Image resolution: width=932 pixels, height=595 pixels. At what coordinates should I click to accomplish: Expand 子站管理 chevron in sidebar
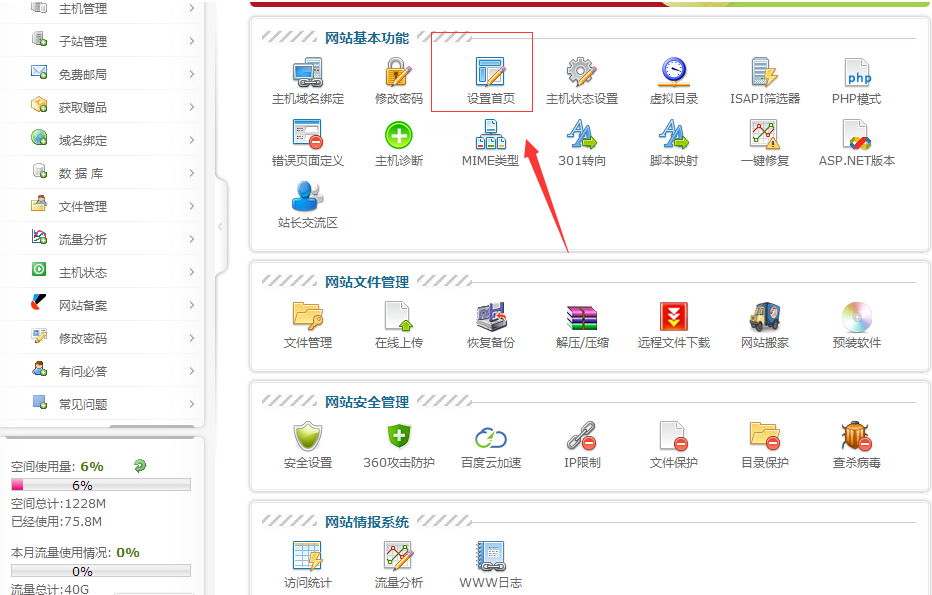pyautogui.click(x=191, y=41)
